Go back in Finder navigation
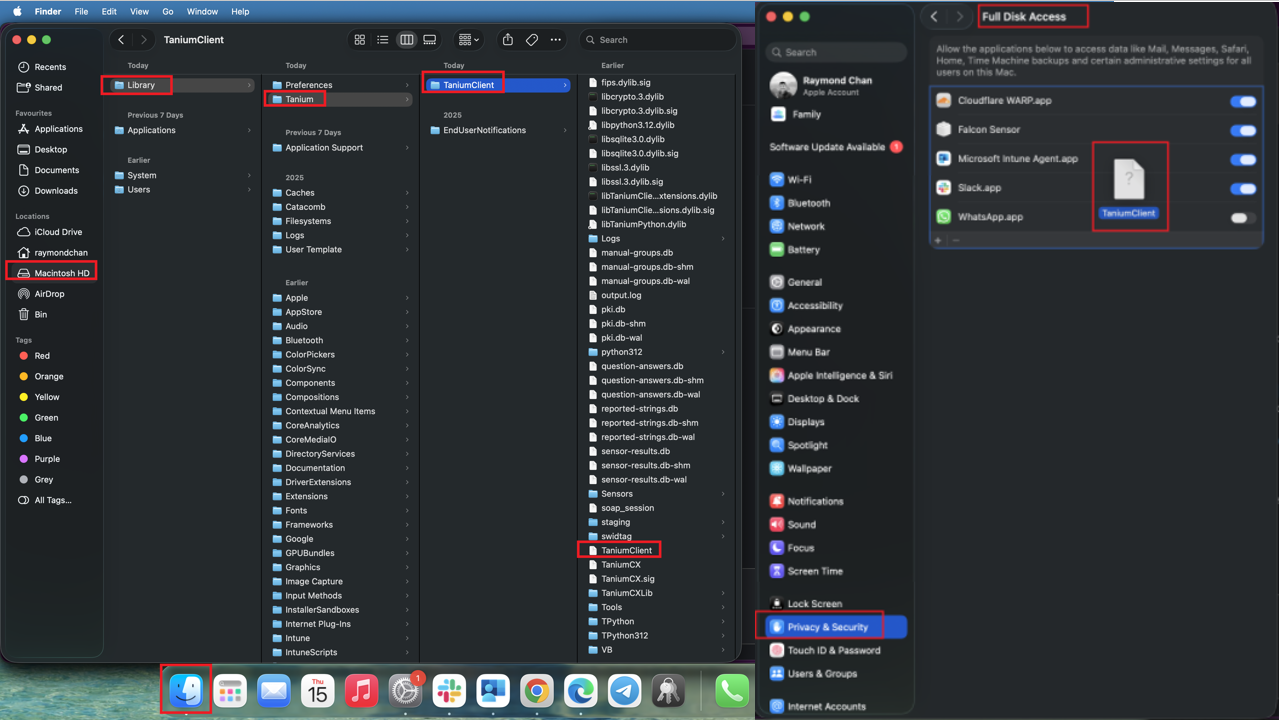Image resolution: width=1279 pixels, height=720 pixels. [121, 40]
